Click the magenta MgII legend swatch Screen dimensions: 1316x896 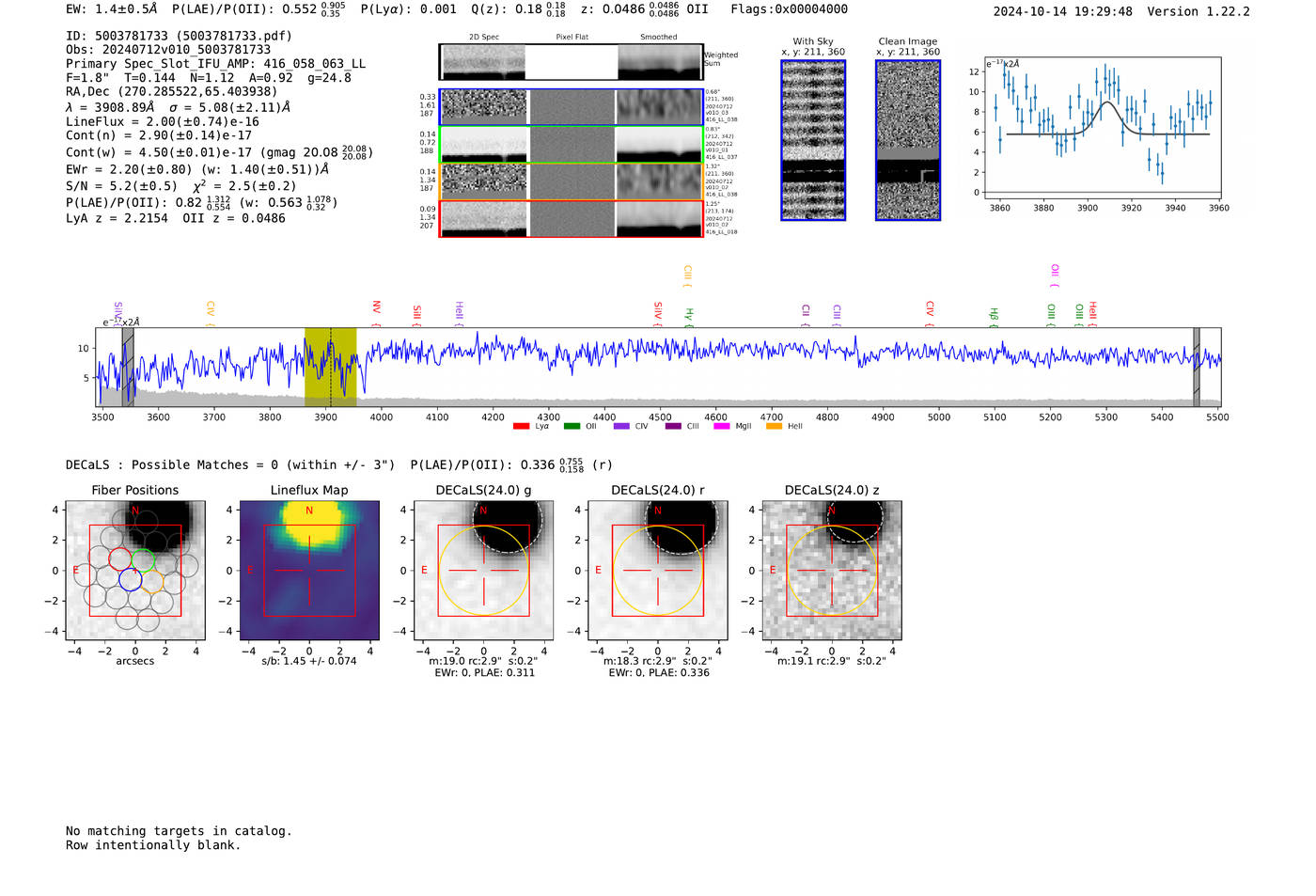click(722, 426)
